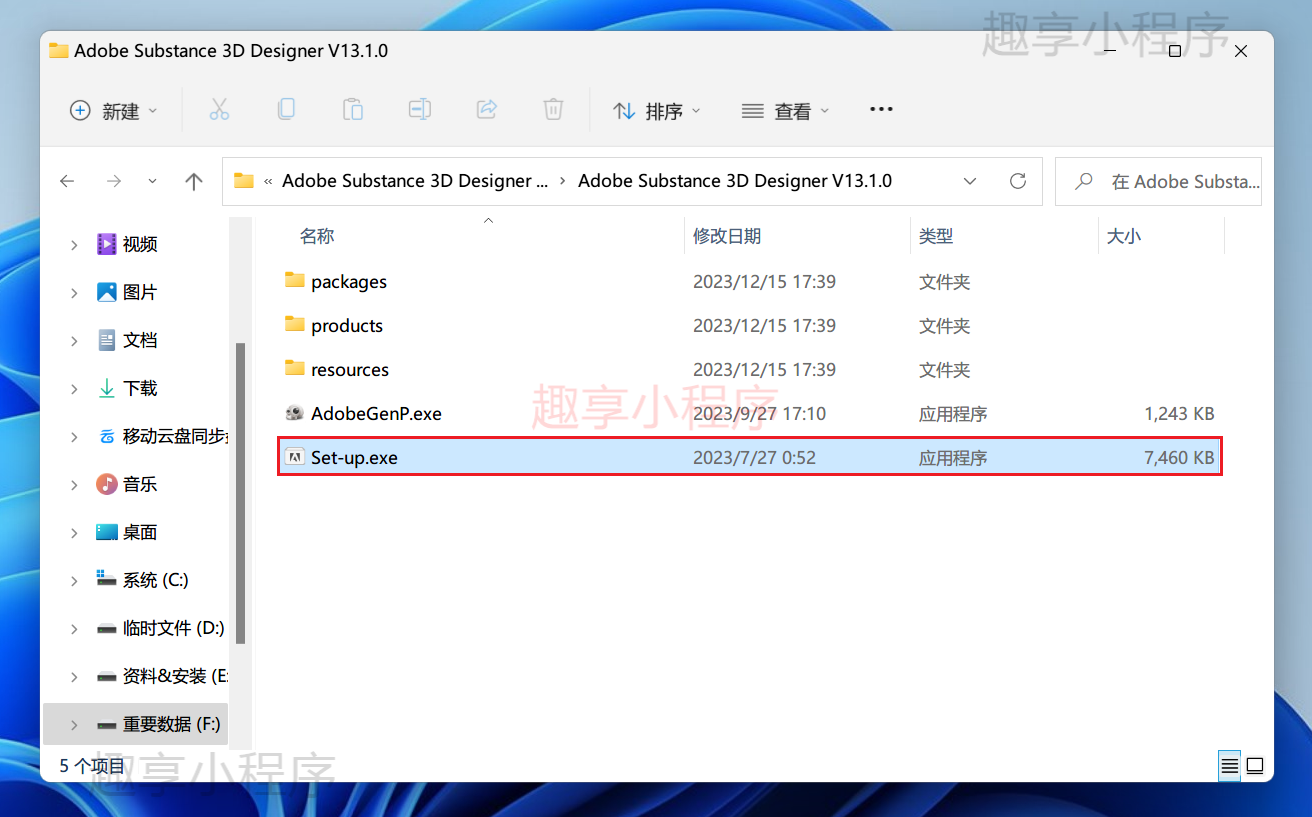Click the AdobeGenP.exe file icon
This screenshot has height=817, width=1312.
(x=294, y=413)
